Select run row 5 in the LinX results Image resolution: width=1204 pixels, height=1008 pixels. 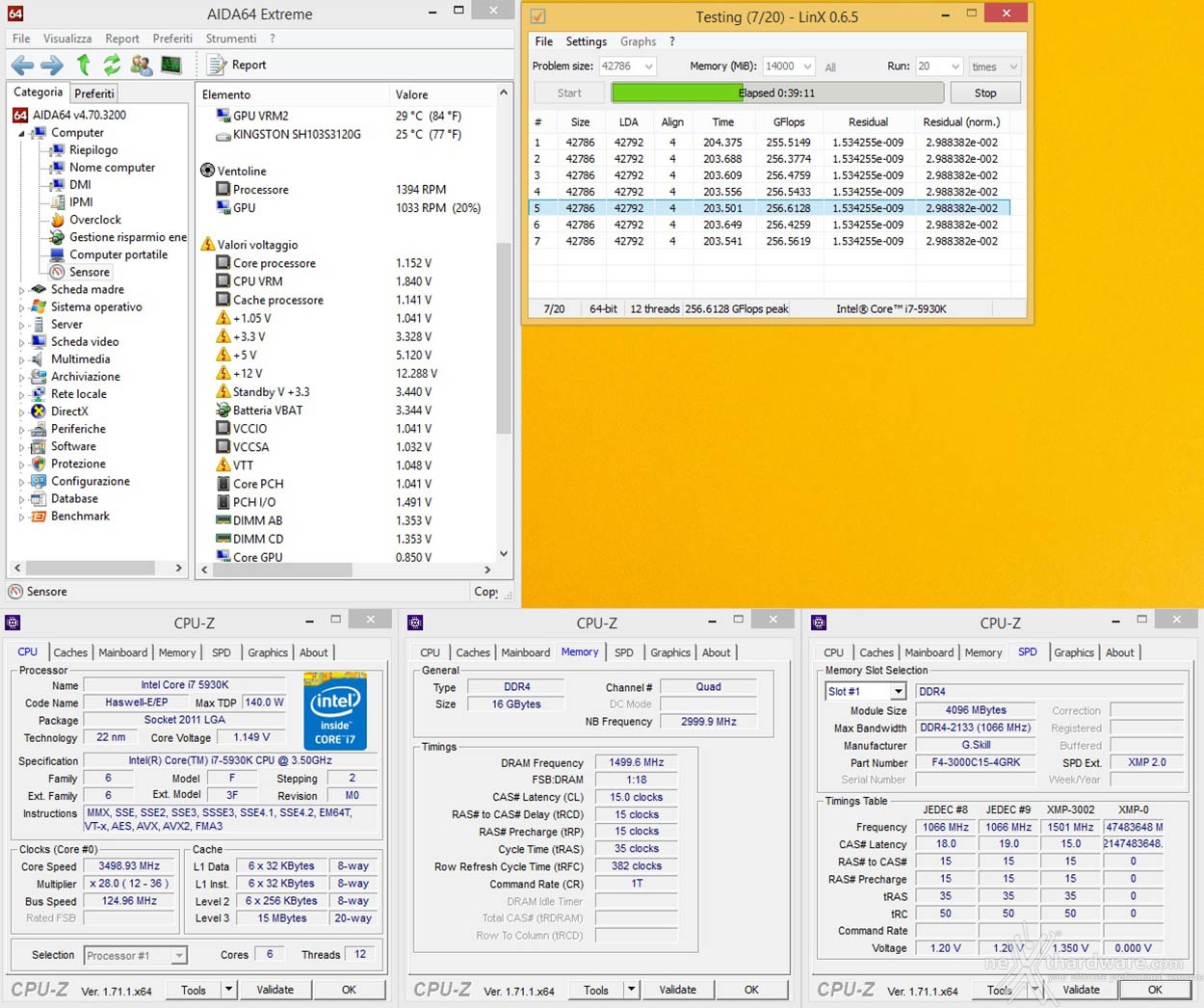coord(771,208)
